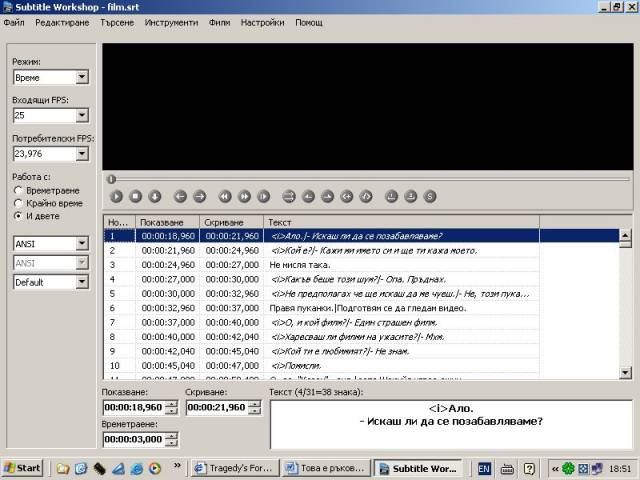Click the down-arrow scroll list button
Image resolution: width=640 pixels, height=480 pixels.
[x=155, y=197]
